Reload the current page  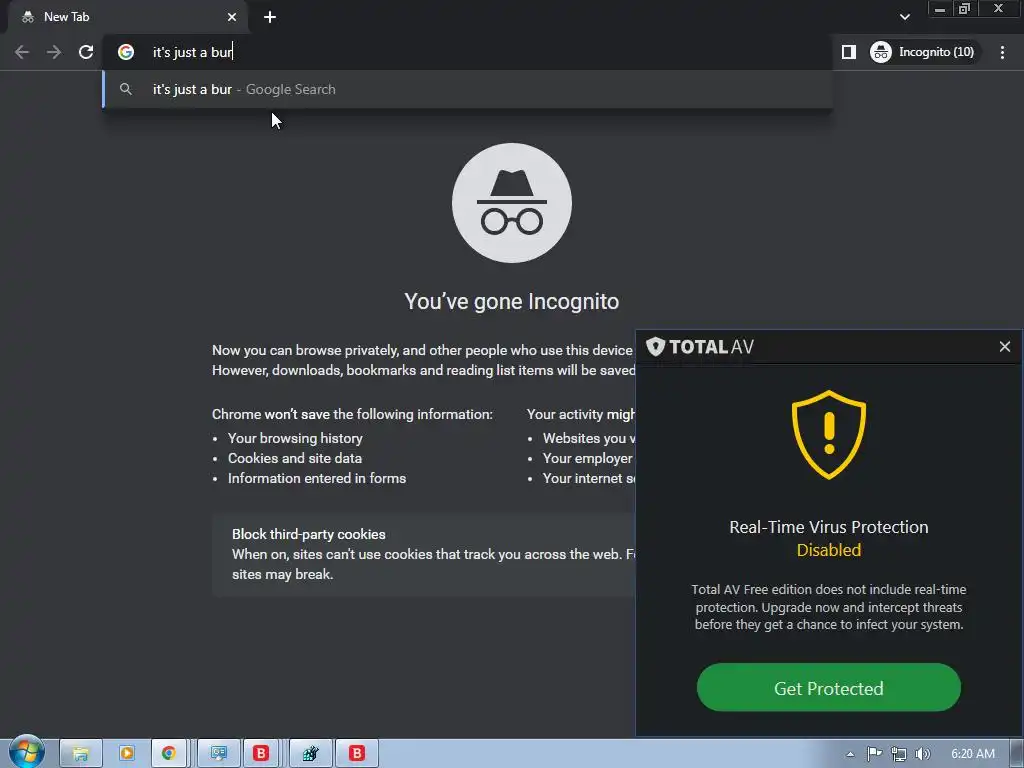86,52
